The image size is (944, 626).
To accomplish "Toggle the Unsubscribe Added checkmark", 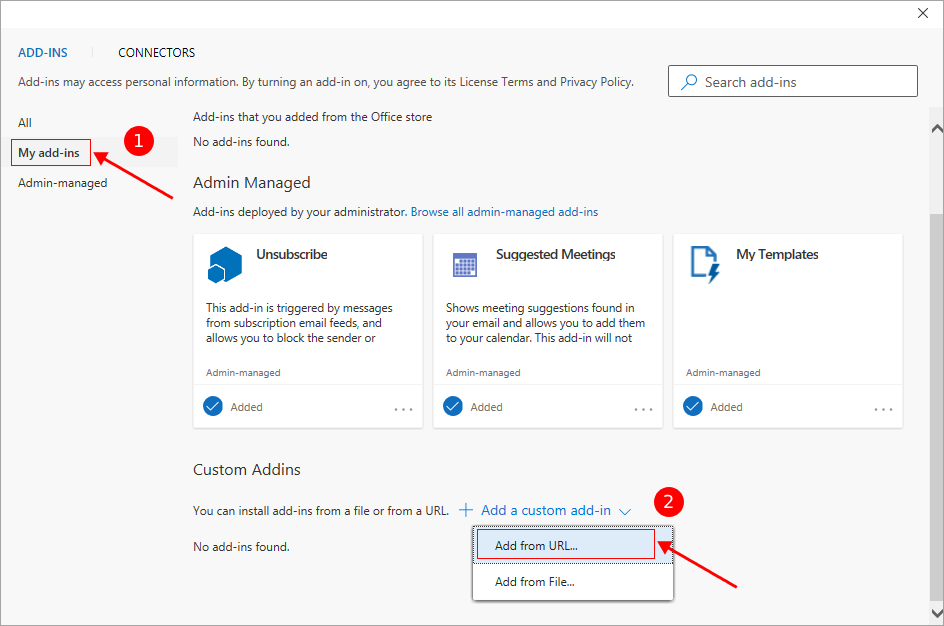I will 213,406.
